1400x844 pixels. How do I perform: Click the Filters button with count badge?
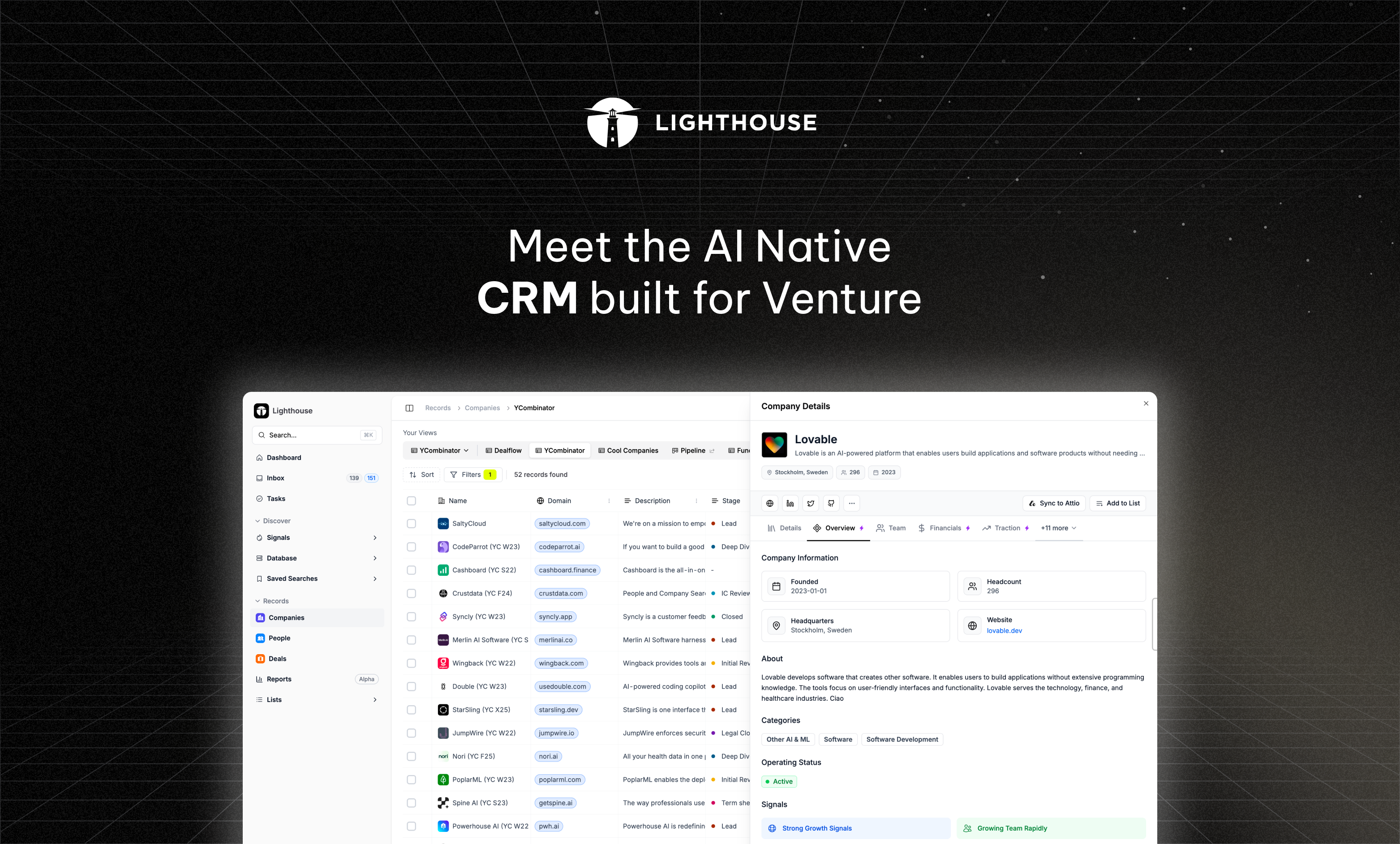point(473,474)
